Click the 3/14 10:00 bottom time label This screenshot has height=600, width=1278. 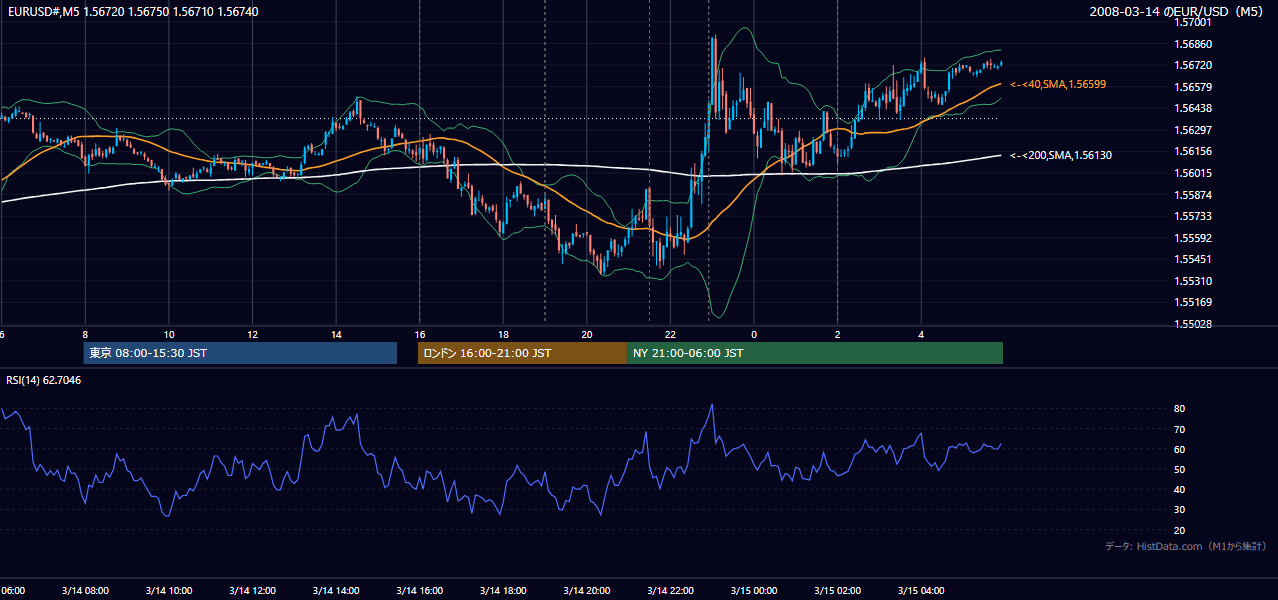[168, 590]
